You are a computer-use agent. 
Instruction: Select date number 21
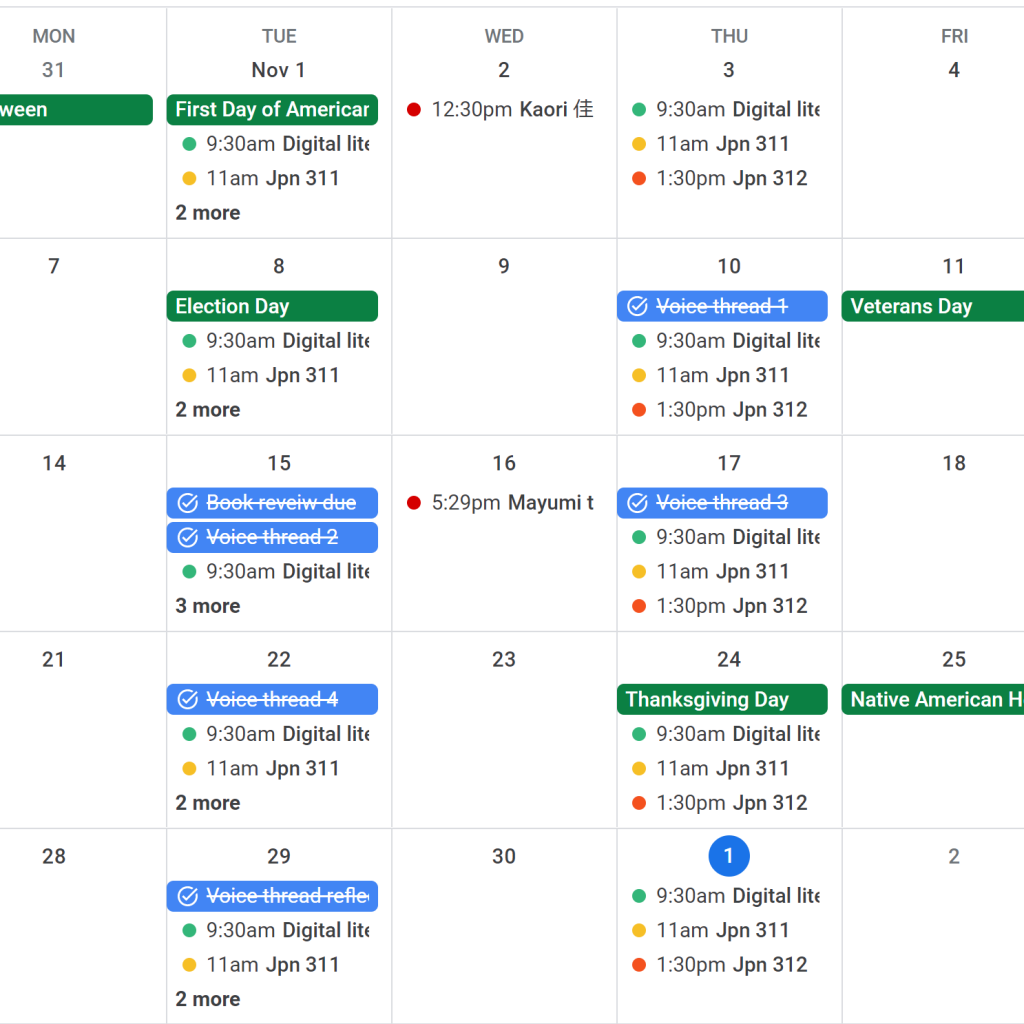54,660
